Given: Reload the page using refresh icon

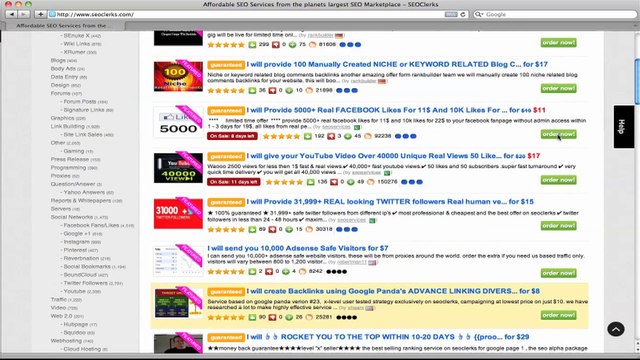Looking at the screenshot, I should click(463, 14).
